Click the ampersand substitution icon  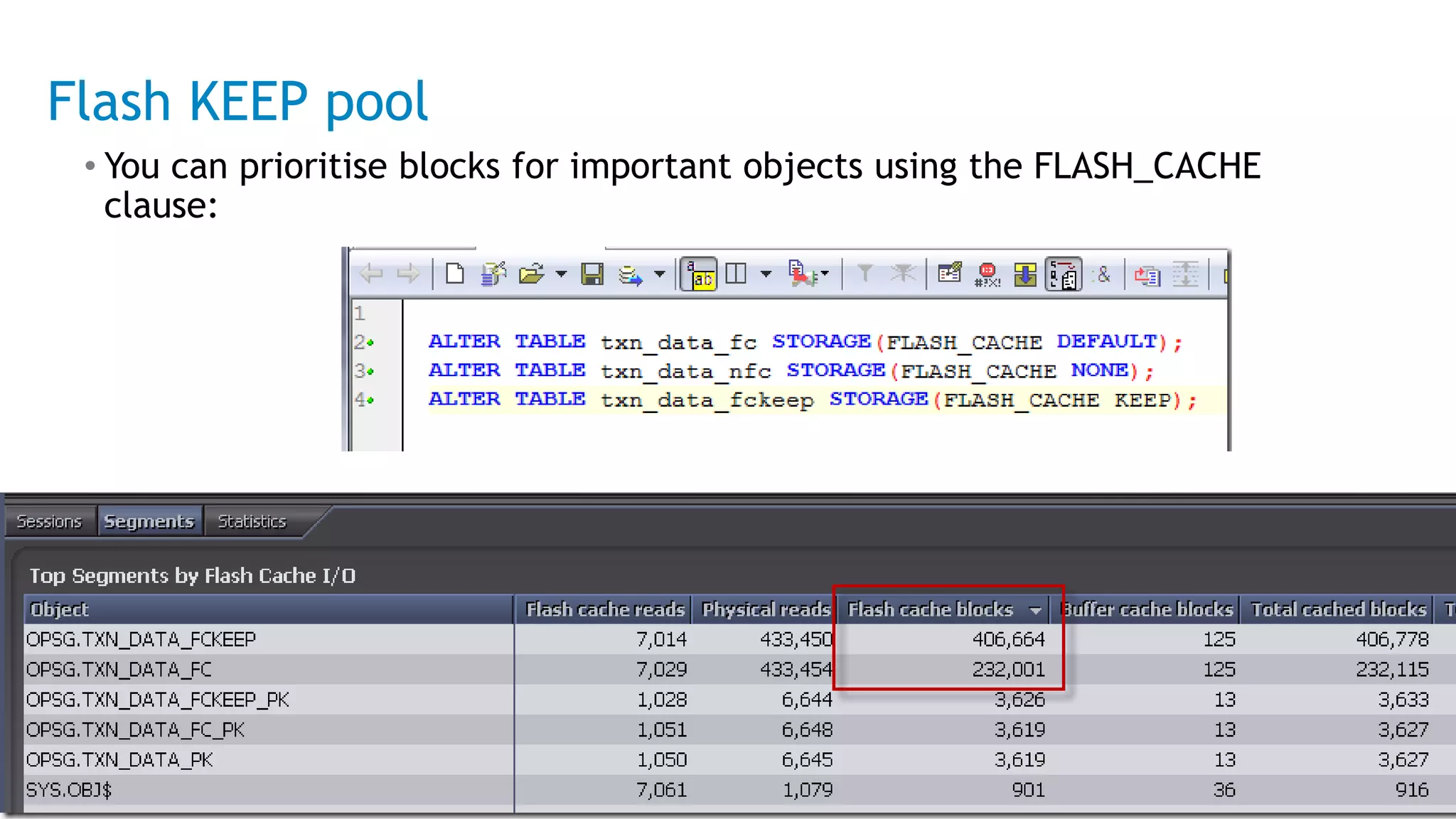coord(1103,274)
